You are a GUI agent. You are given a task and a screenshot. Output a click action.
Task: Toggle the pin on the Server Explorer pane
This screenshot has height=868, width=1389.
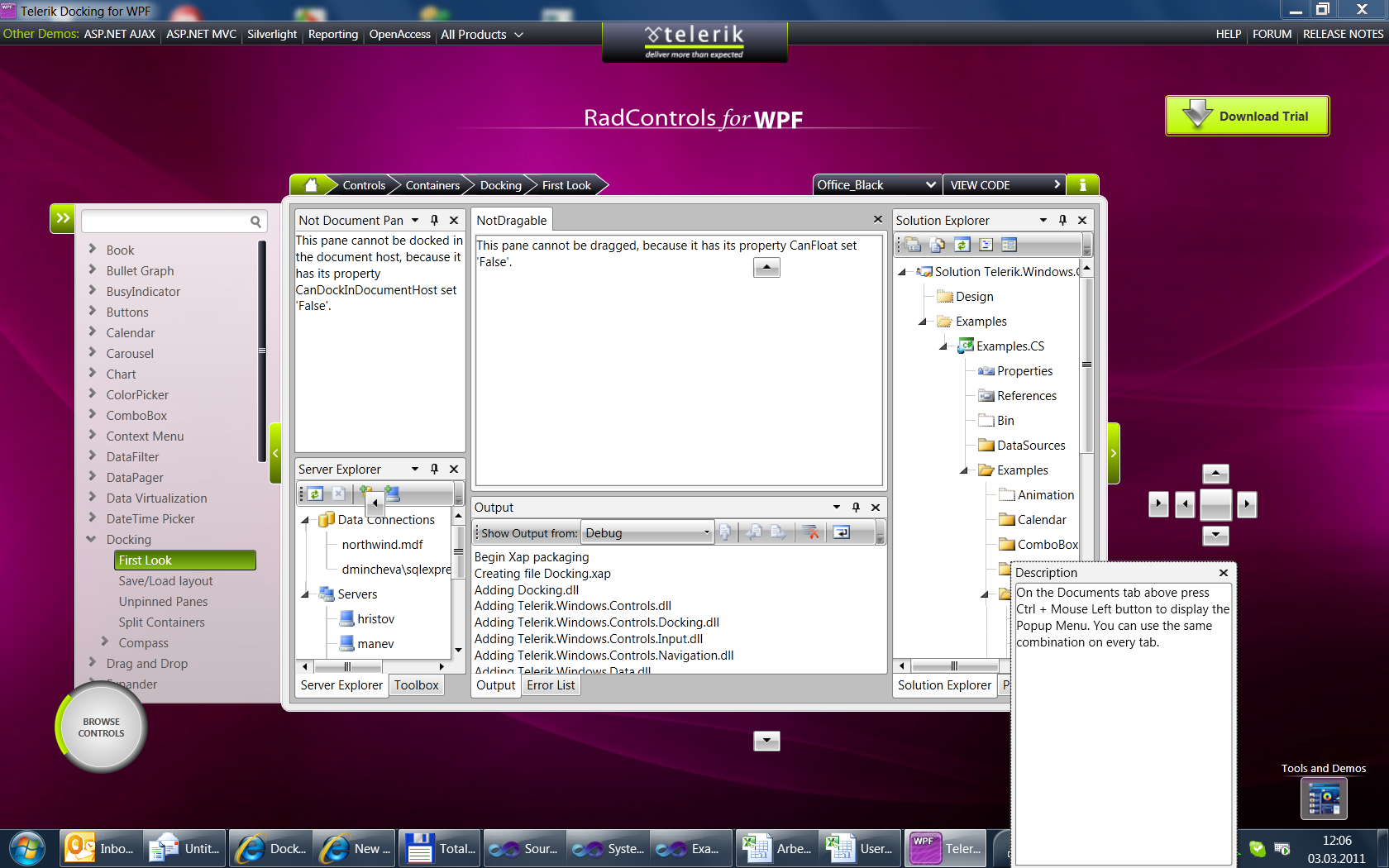pos(434,469)
